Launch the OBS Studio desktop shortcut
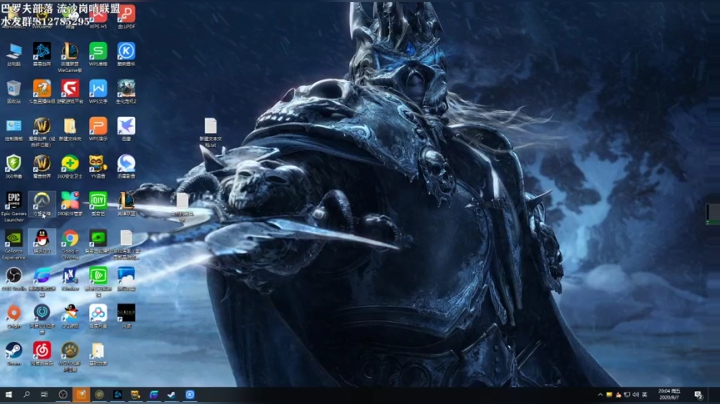The width and height of the screenshot is (720, 404). pos(14,279)
